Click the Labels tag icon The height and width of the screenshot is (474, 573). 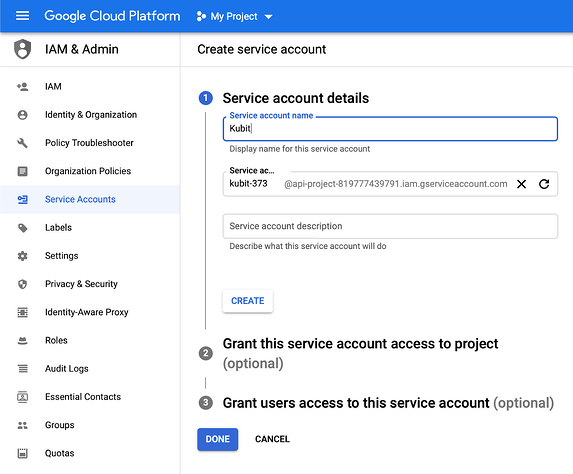coord(22,228)
